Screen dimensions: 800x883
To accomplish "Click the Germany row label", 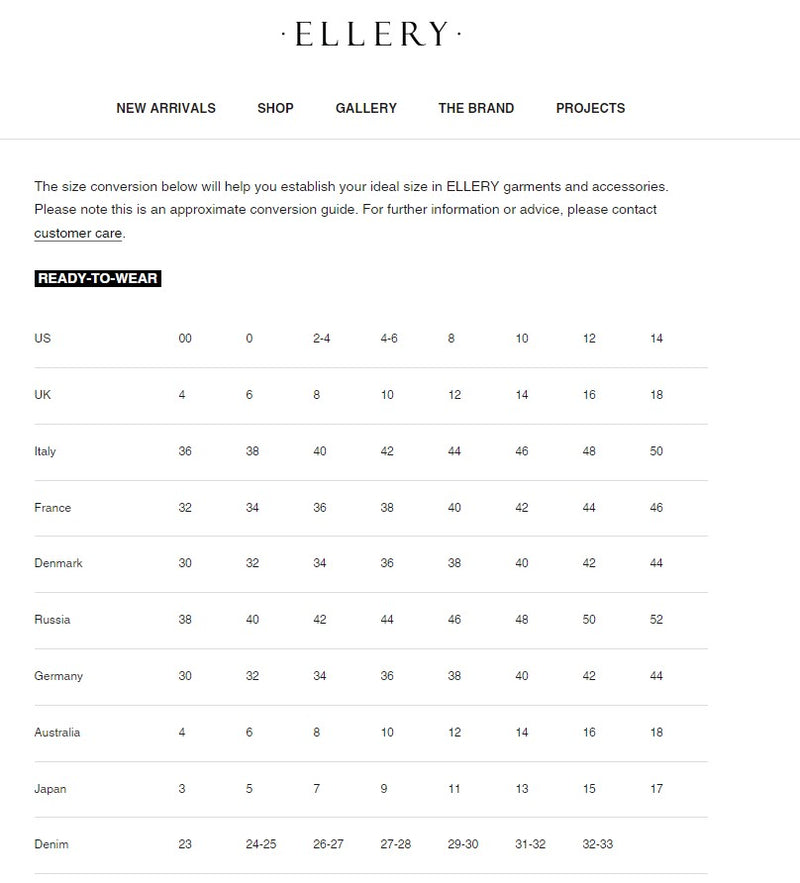I will tap(58, 676).
